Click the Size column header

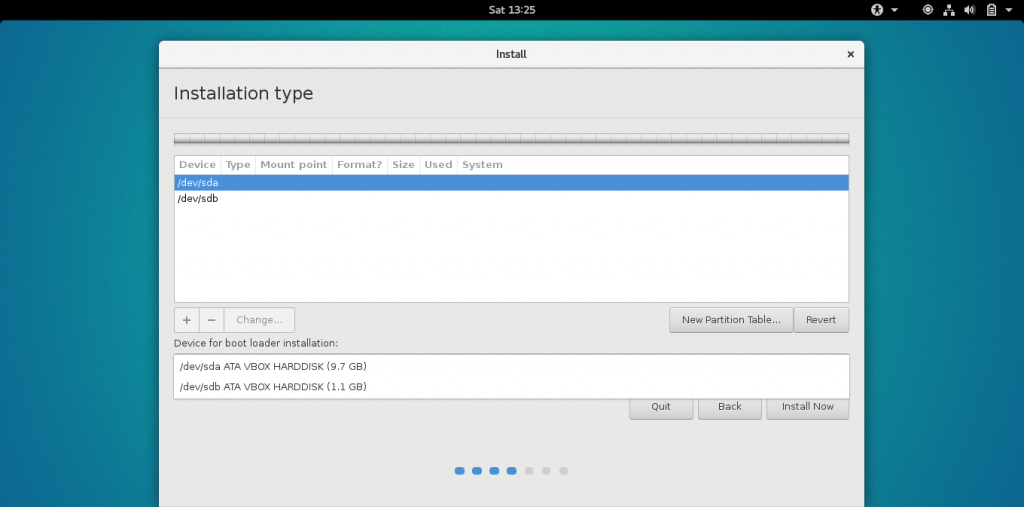coord(404,165)
